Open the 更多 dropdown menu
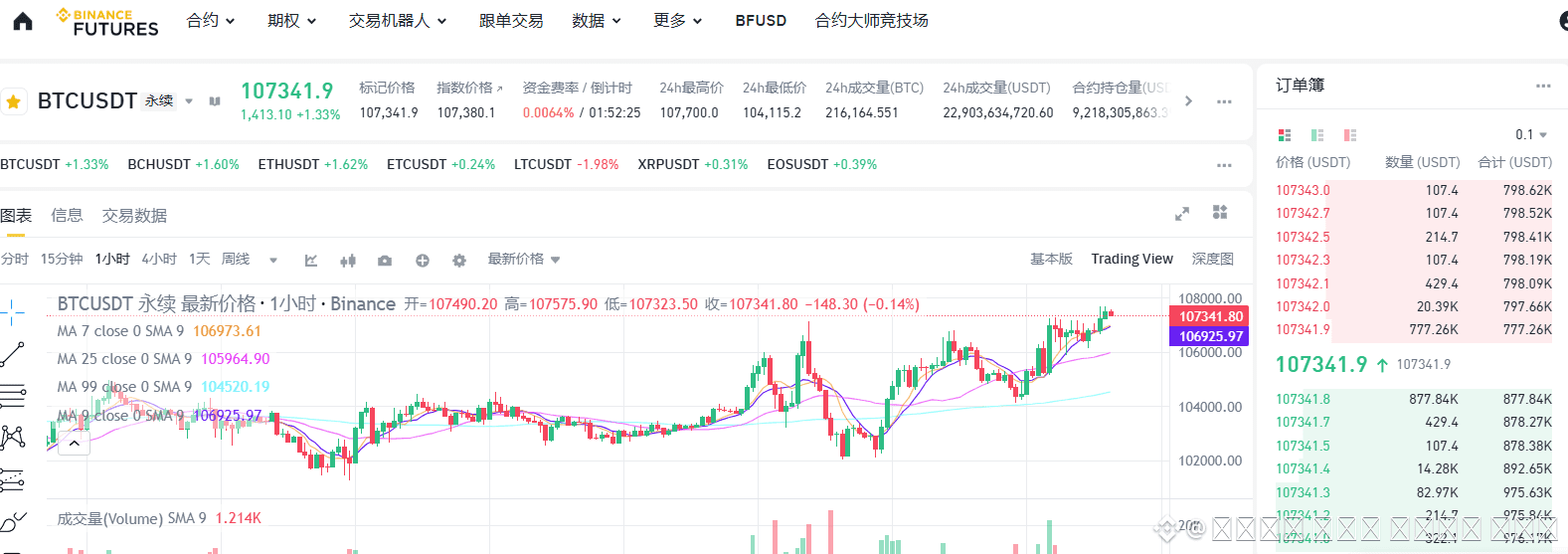 (x=678, y=21)
